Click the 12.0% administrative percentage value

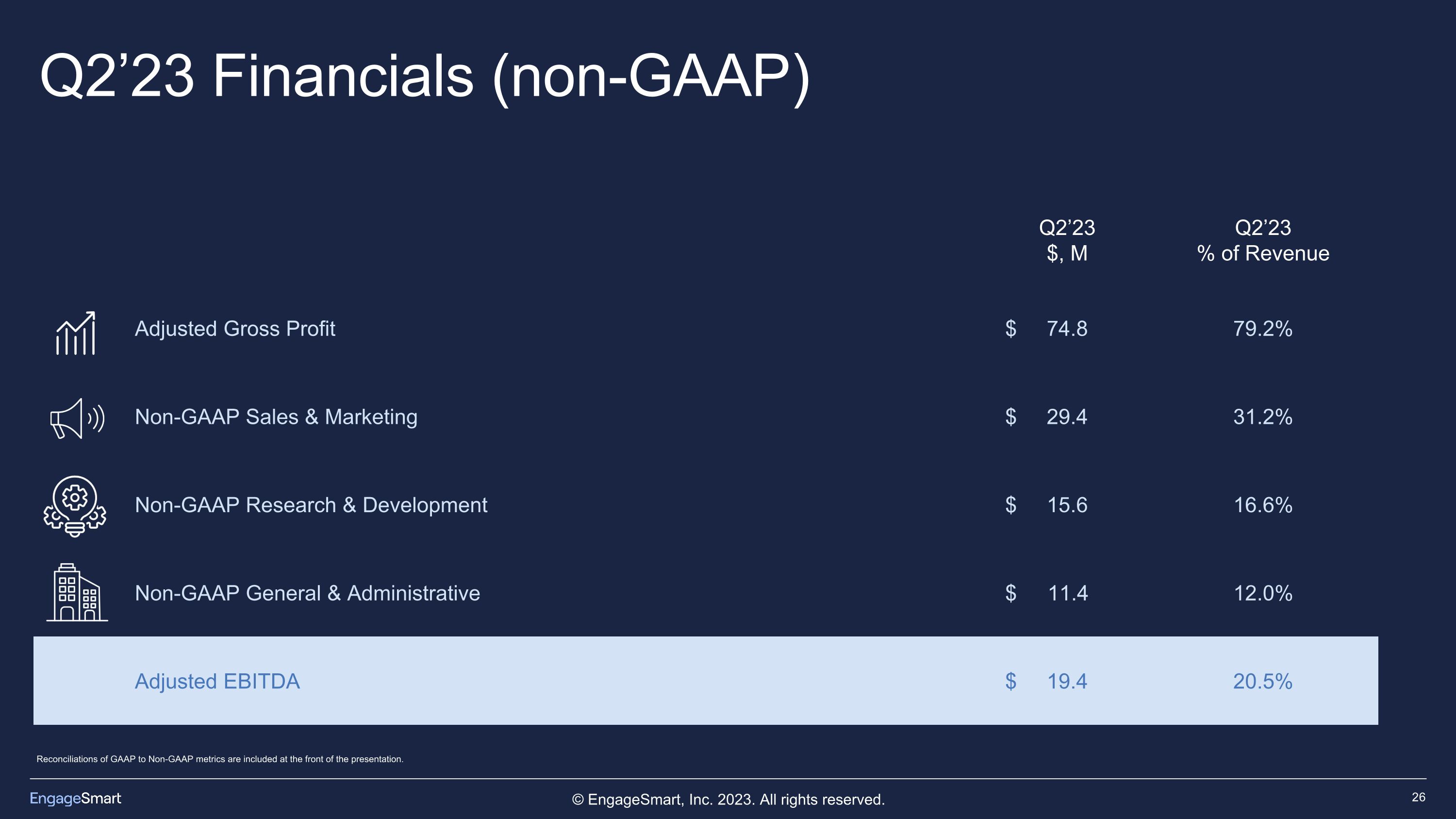(x=1262, y=593)
